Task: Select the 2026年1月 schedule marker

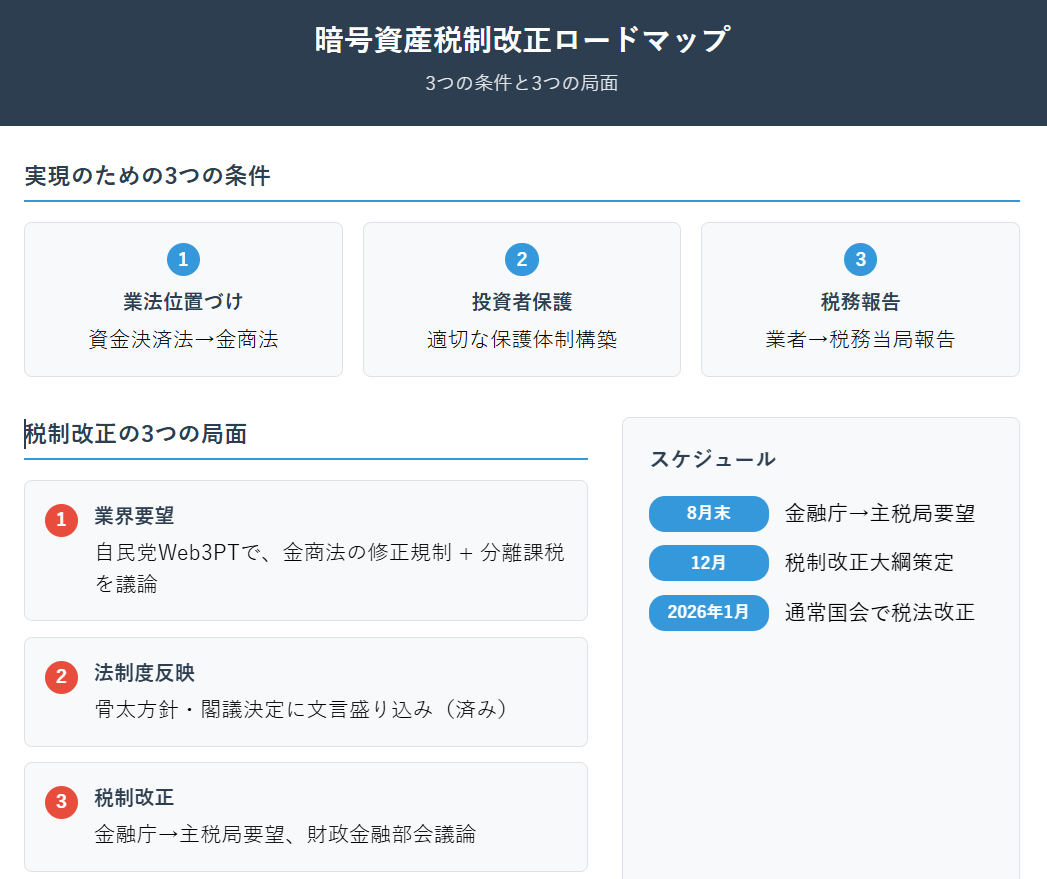Action: coord(709,613)
